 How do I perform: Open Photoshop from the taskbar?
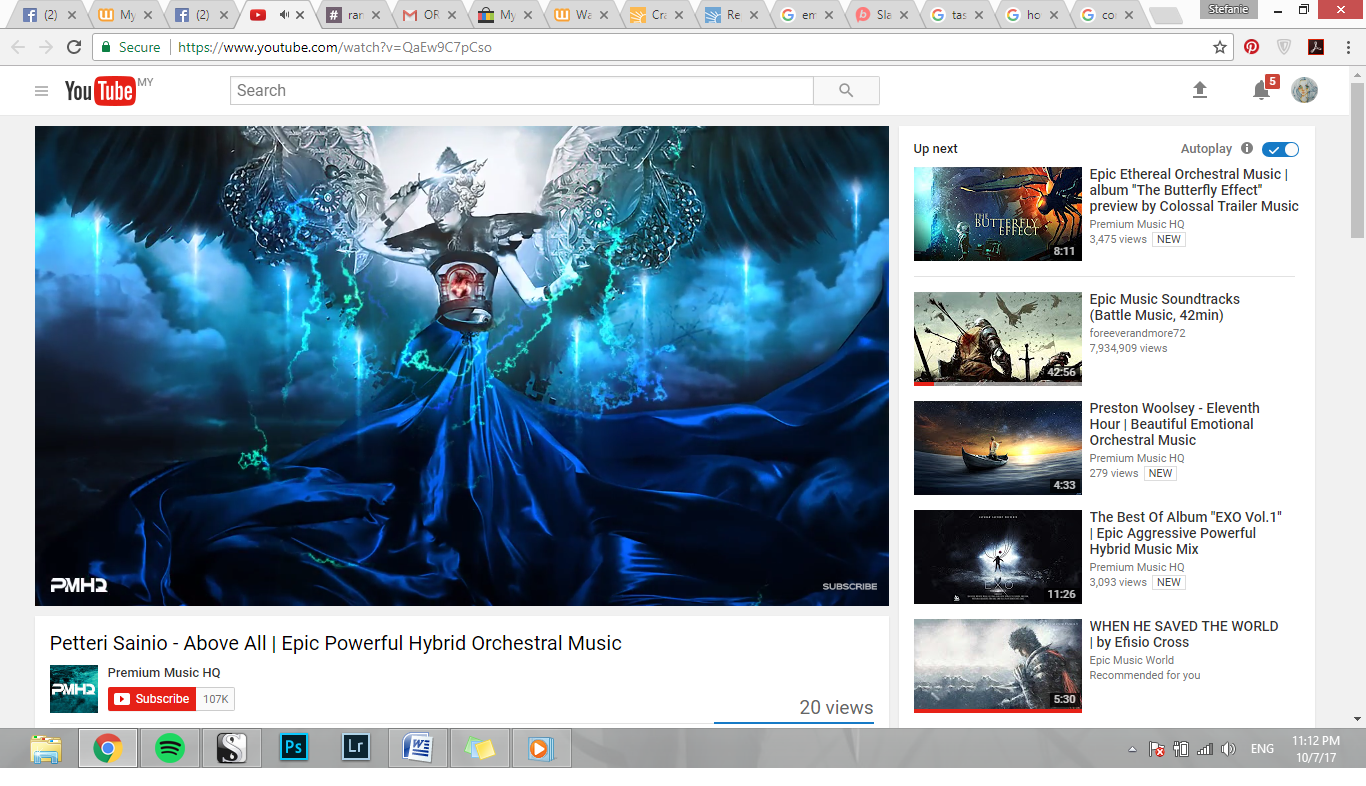point(294,747)
